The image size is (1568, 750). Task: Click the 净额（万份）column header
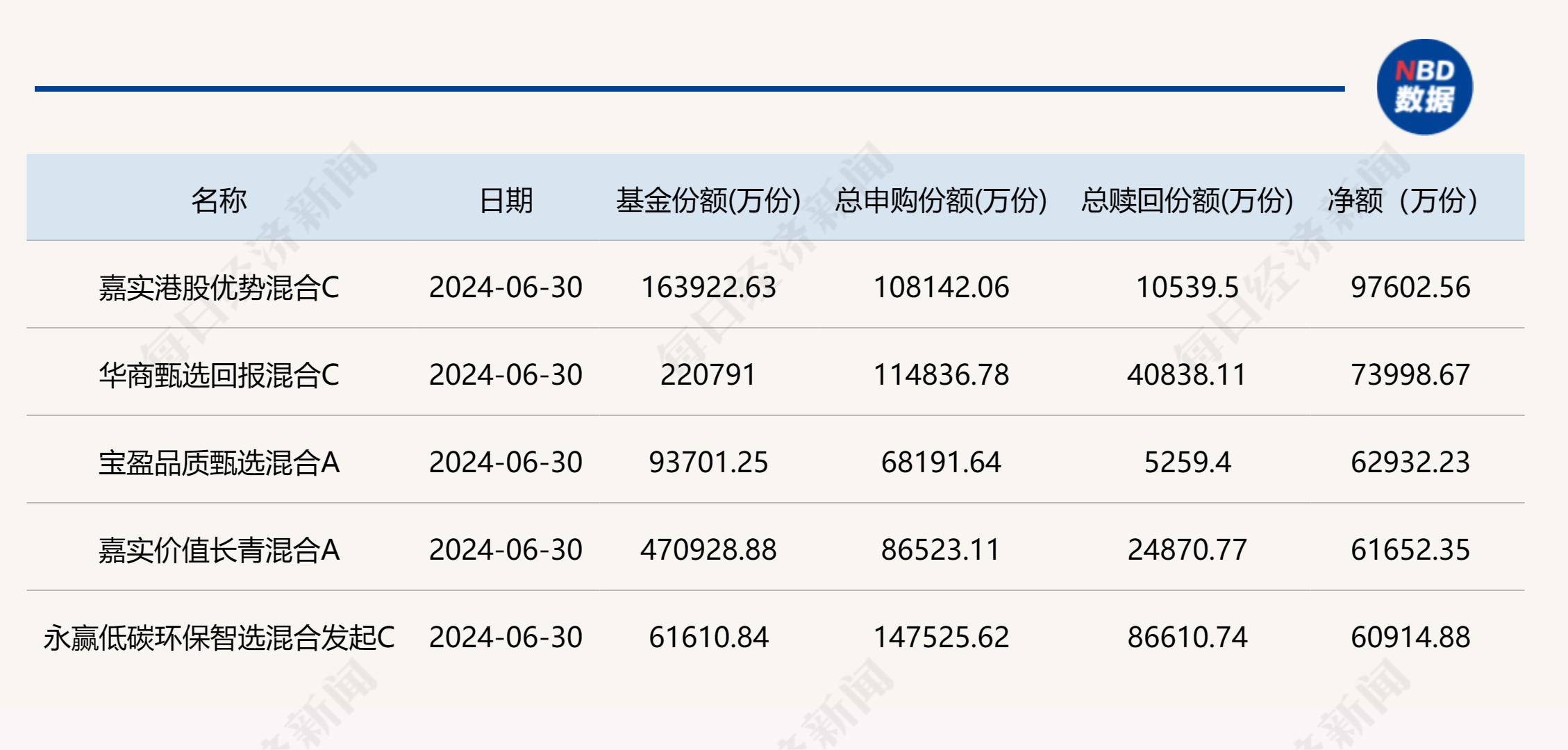[x=1403, y=201]
